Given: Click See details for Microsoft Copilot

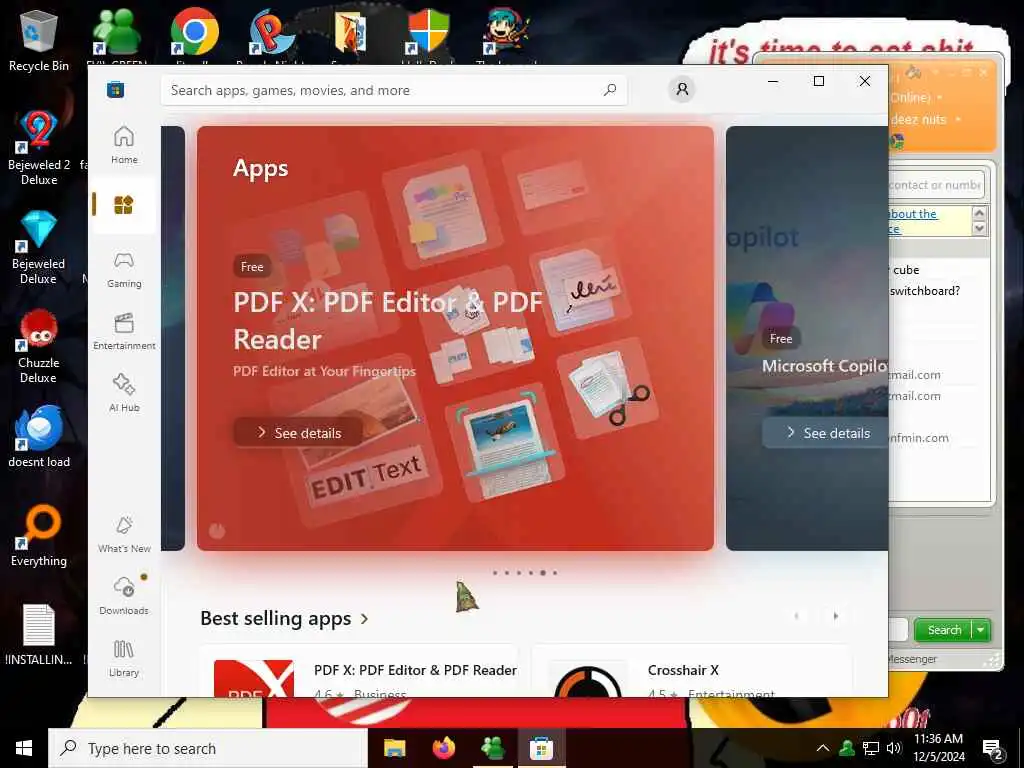Looking at the screenshot, I should (825, 432).
